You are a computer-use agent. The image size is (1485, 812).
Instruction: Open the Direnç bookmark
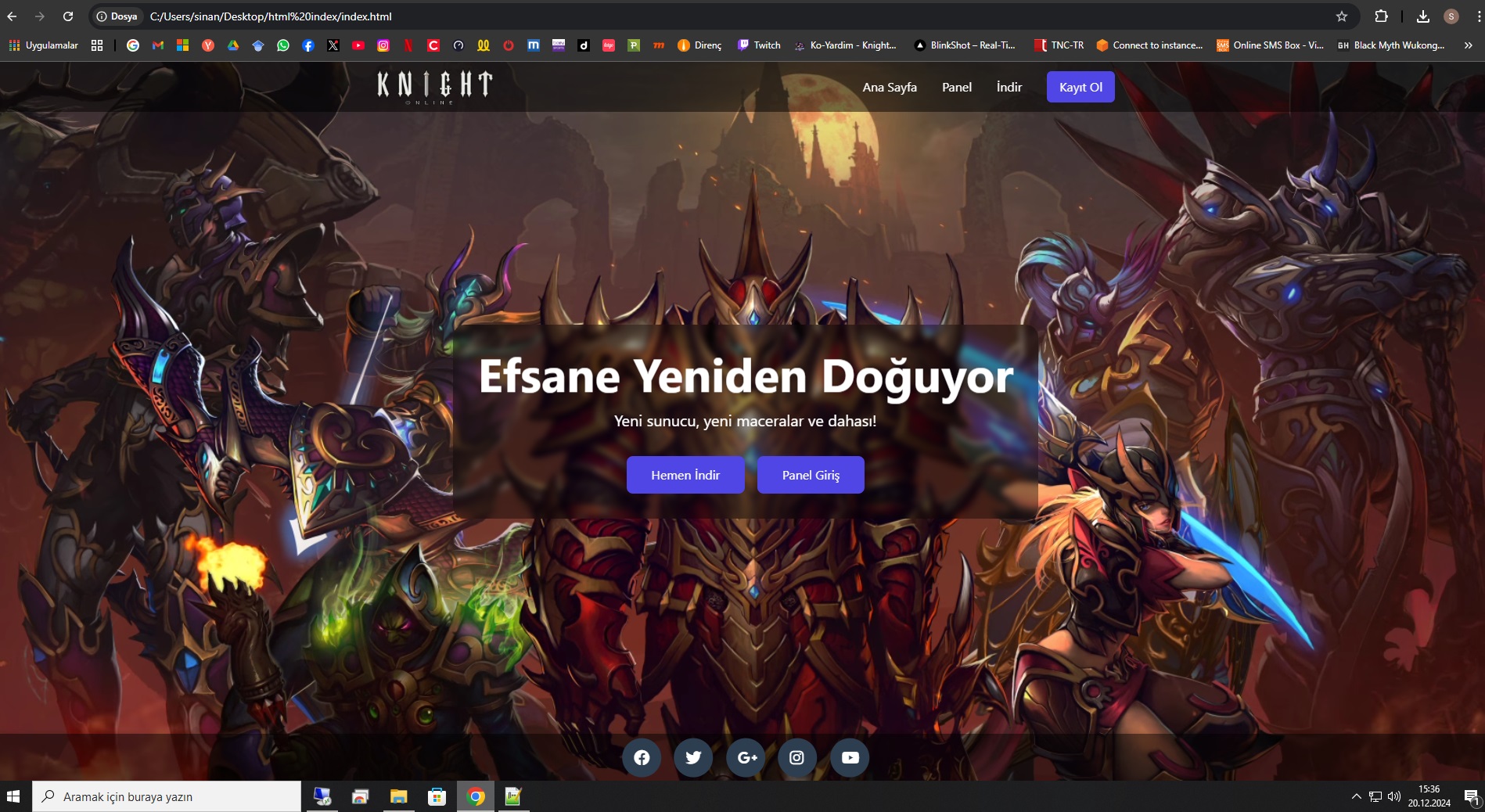coord(699,45)
